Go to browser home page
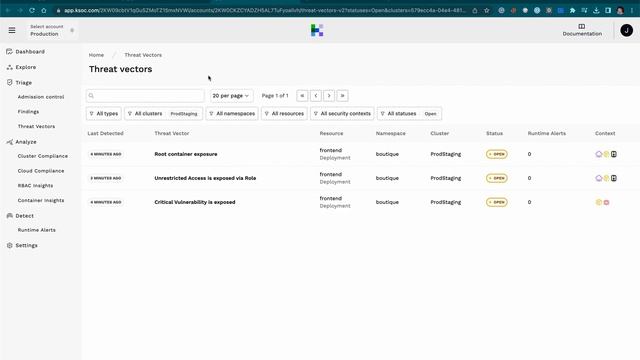 (x=44, y=10)
